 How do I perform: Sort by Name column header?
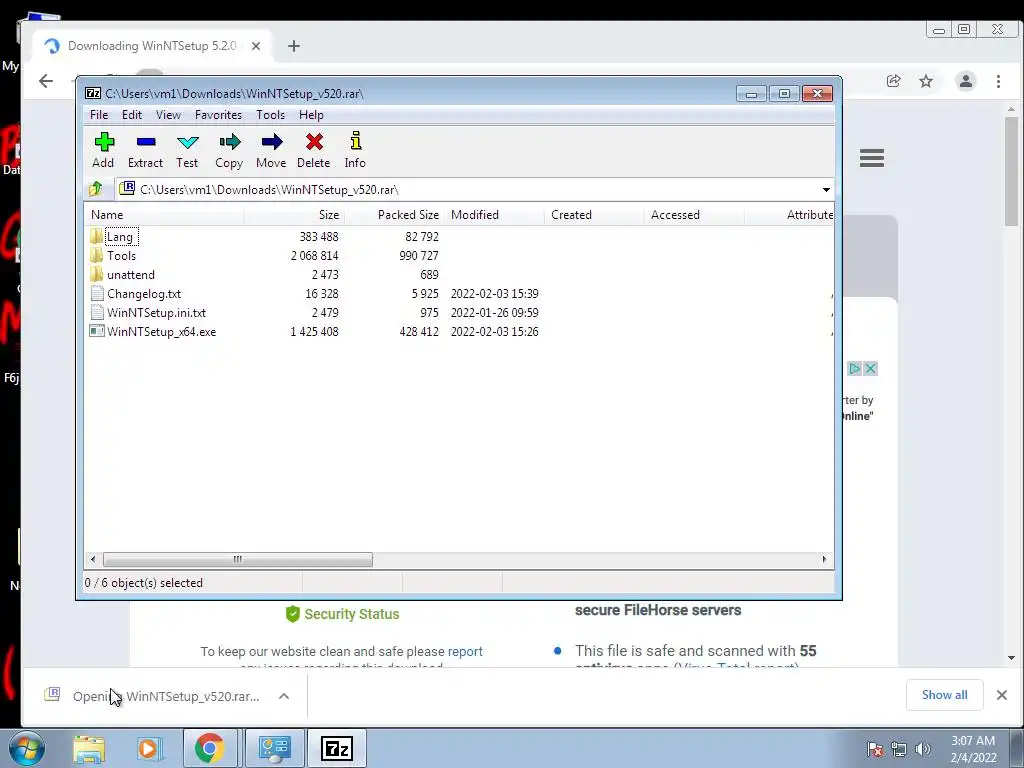point(165,214)
